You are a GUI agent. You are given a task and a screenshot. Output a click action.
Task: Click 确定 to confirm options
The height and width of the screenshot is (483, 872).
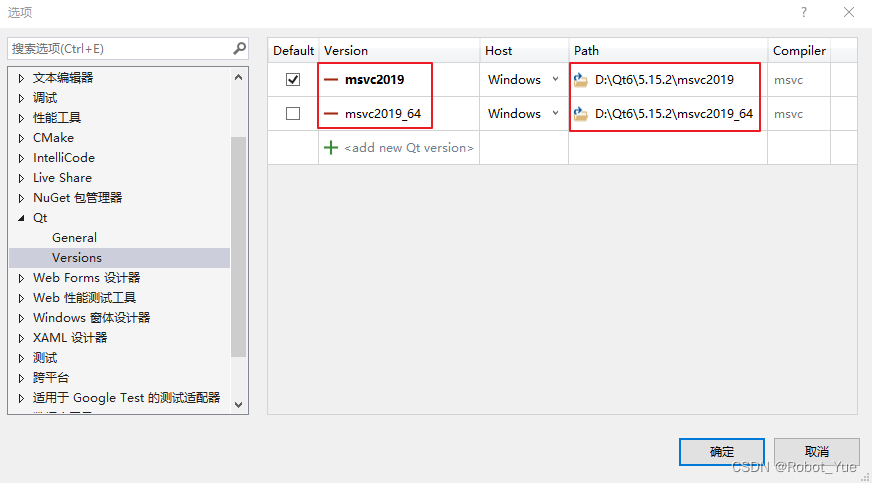pyautogui.click(x=722, y=451)
